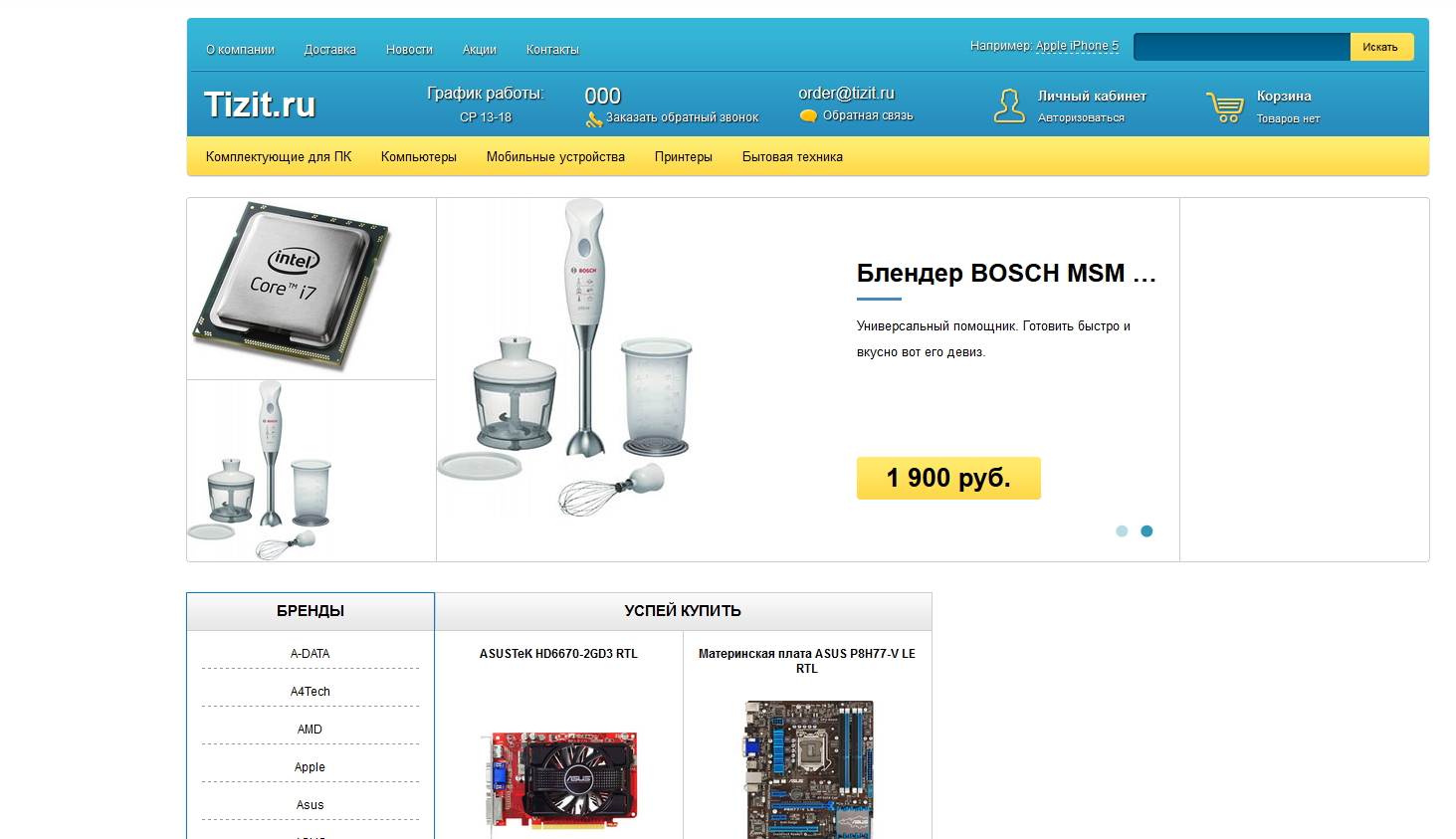
Task: Click the СР 13-18 working hours text
Action: pyautogui.click(x=486, y=117)
